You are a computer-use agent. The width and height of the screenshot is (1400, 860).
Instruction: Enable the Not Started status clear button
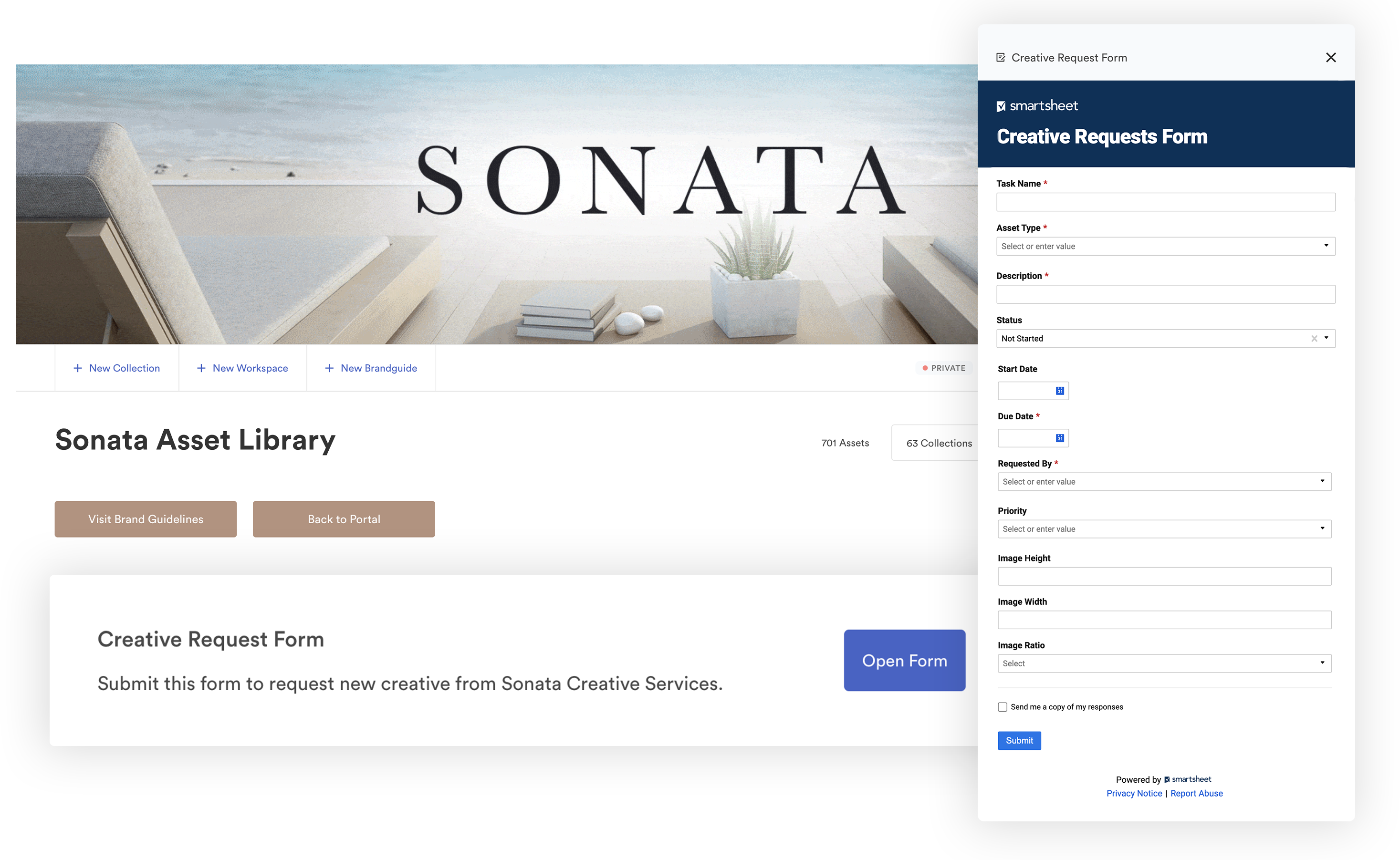pyautogui.click(x=1314, y=338)
